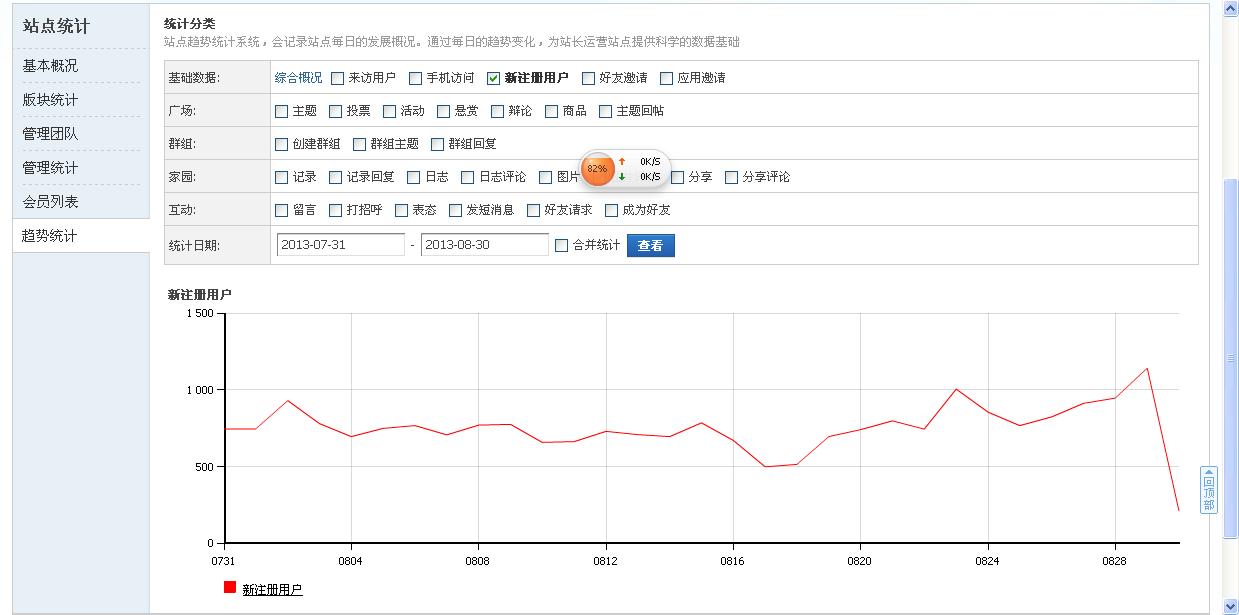Check the 创建群组 checkbox

click(282, 144)
